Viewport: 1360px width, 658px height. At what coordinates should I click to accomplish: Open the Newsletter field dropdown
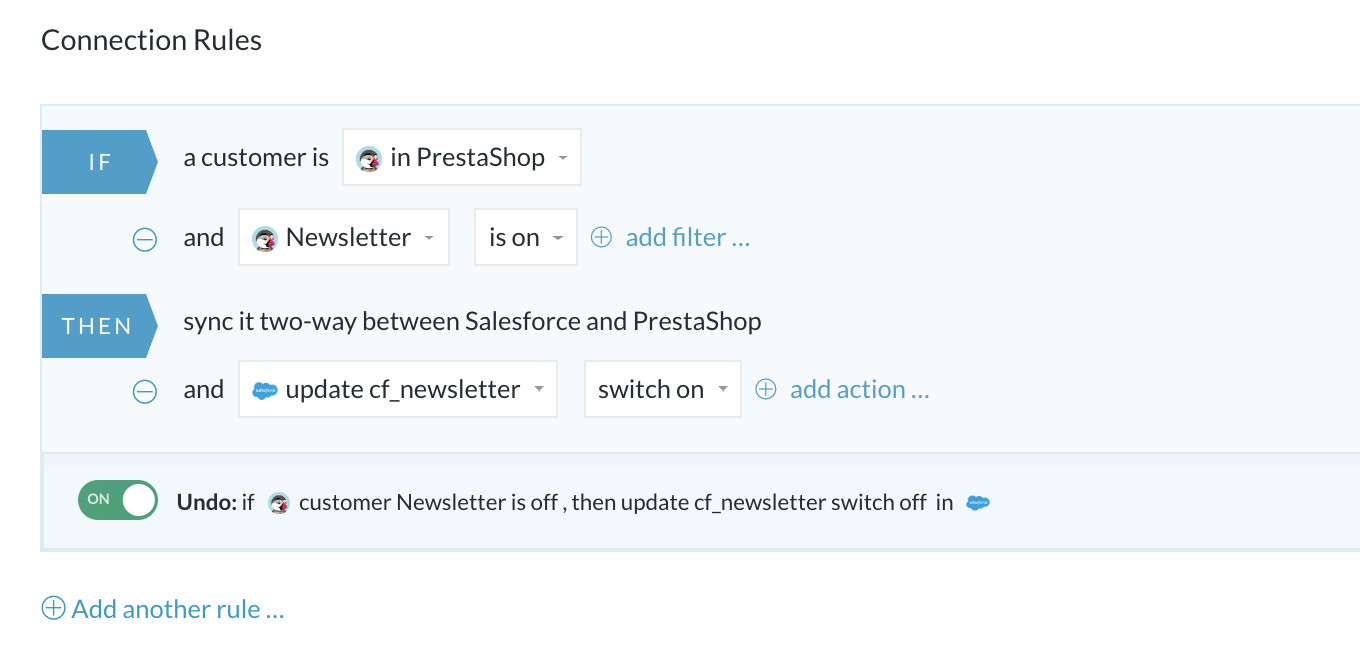pos(344,237)
